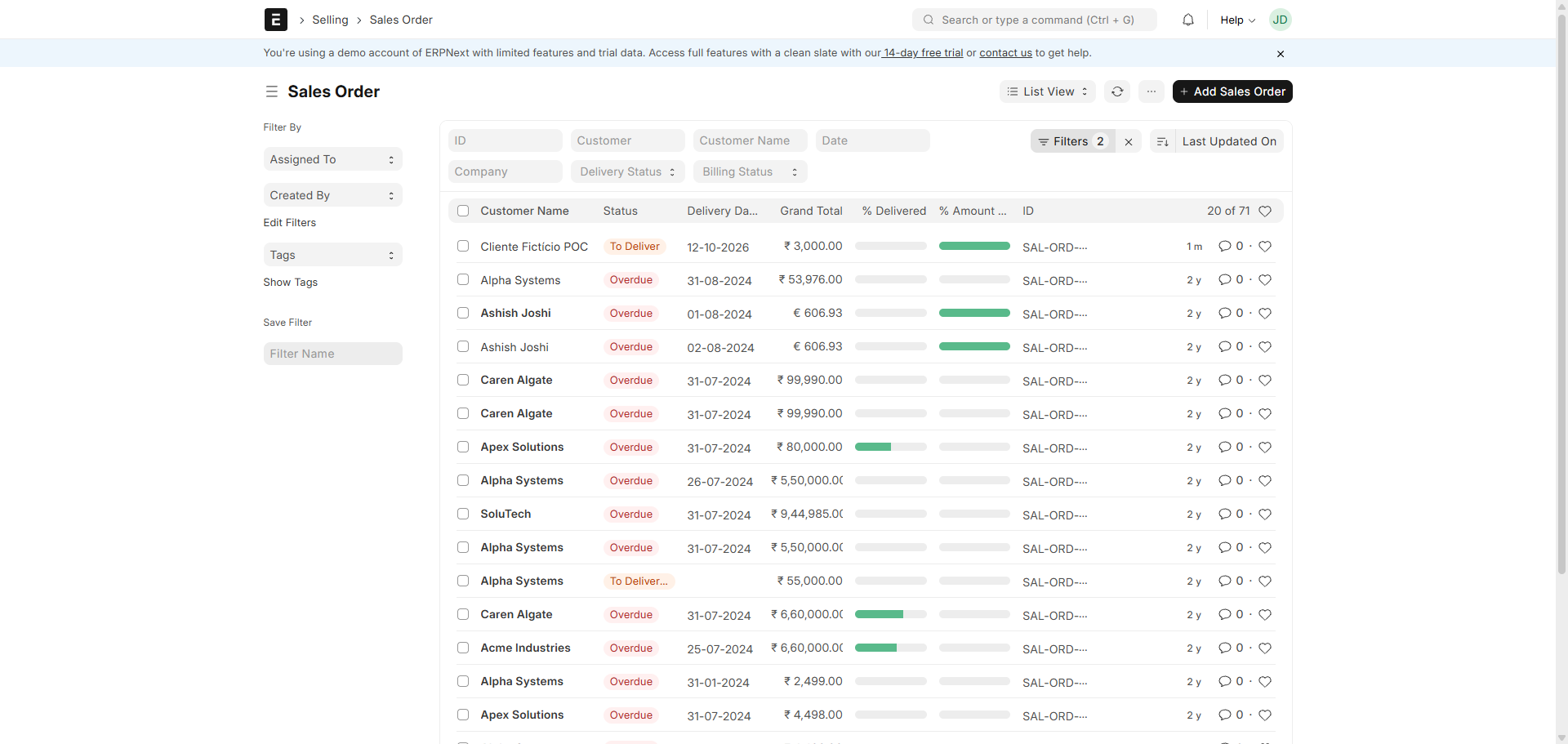
Task: Open the Help menu
Action: coord(1237,20)
